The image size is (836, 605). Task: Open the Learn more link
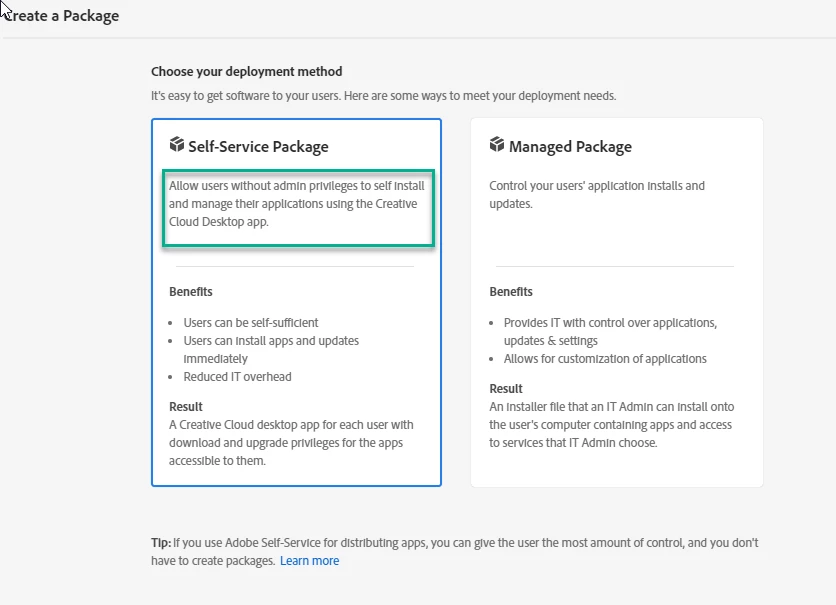(309, 561)
